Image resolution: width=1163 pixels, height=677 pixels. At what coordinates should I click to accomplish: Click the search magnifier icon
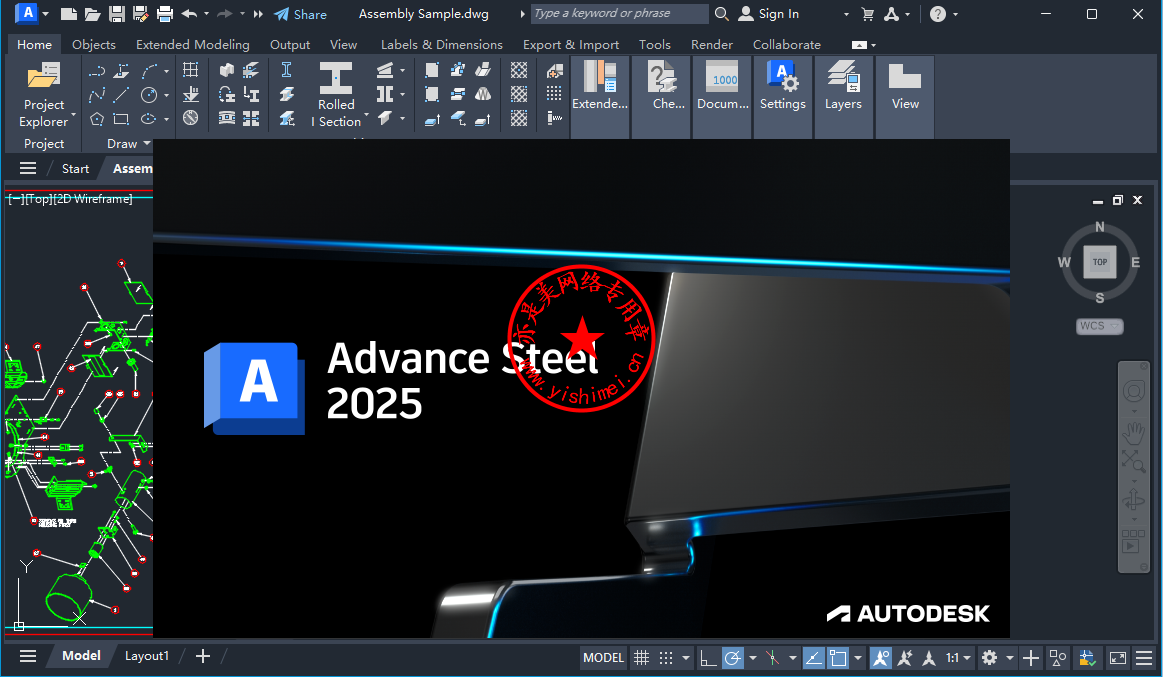pyautogui.click(x=721, y=13)
